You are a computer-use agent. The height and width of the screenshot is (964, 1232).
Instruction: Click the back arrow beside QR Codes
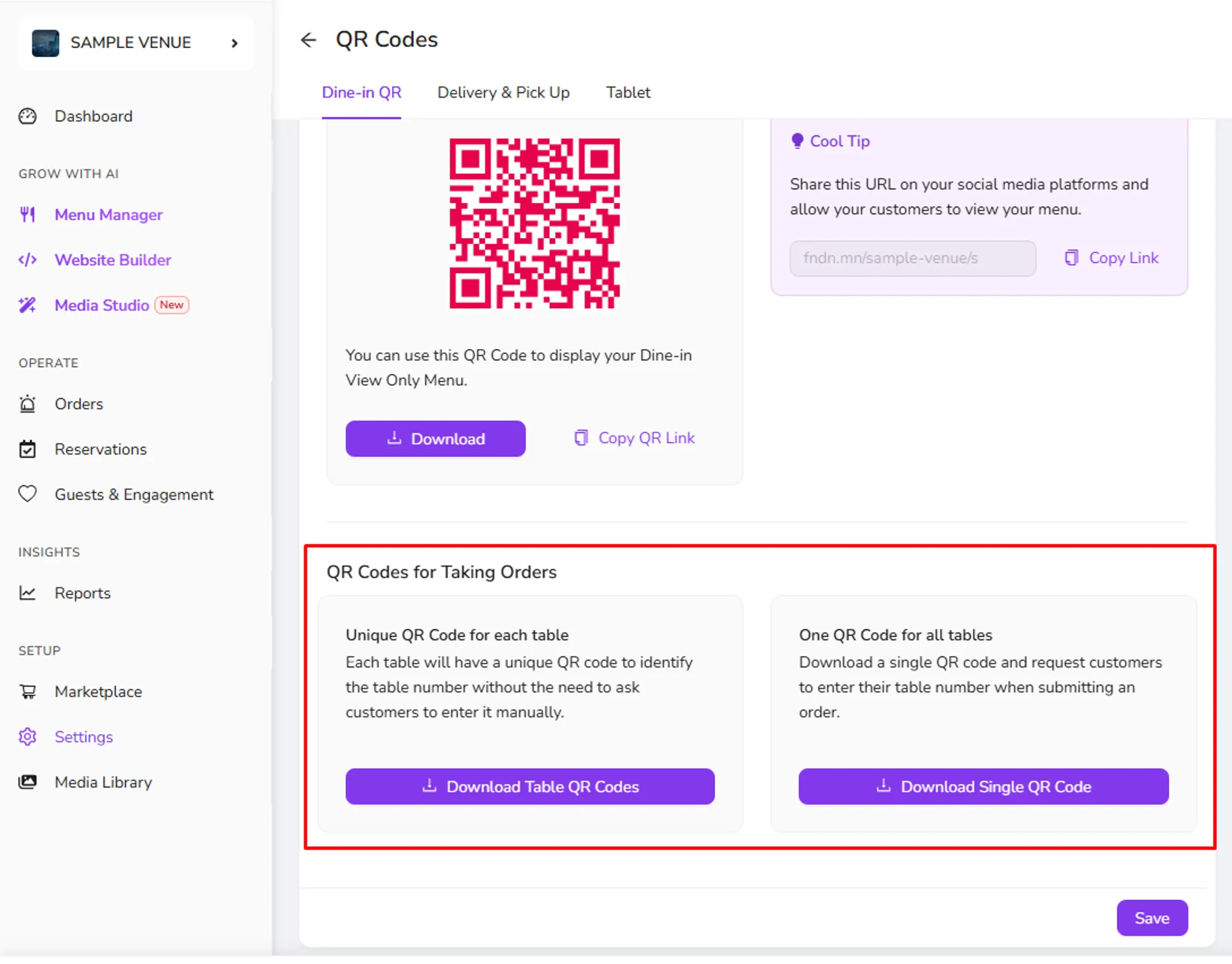click(x=309, y=40)
